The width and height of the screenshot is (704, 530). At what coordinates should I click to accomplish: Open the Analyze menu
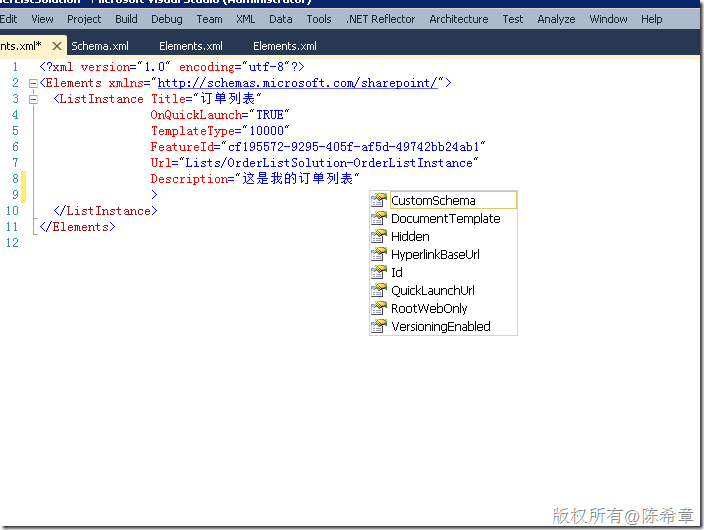click(x=556, y=19)
